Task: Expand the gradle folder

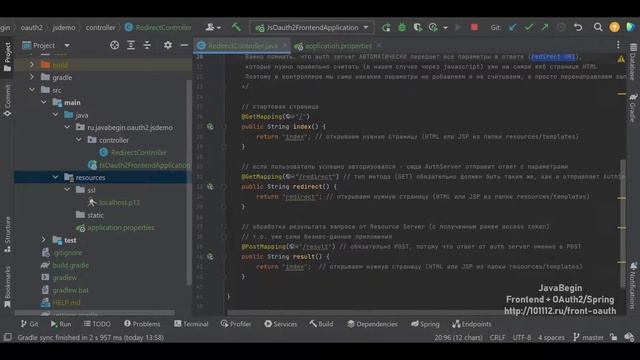Action: (x=32, y=77)
